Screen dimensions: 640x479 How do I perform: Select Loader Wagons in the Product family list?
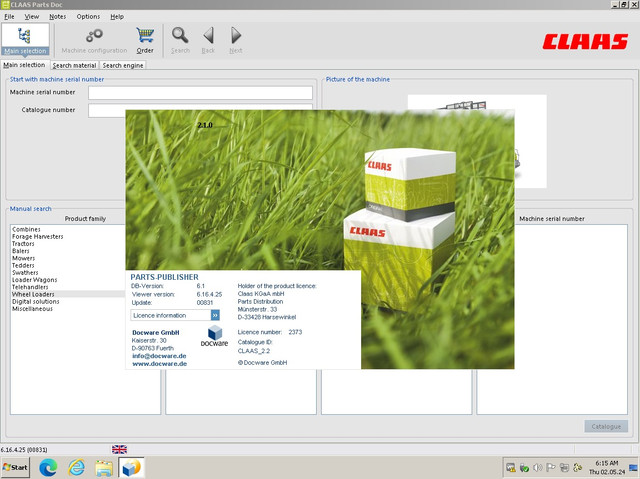[35, 280]
